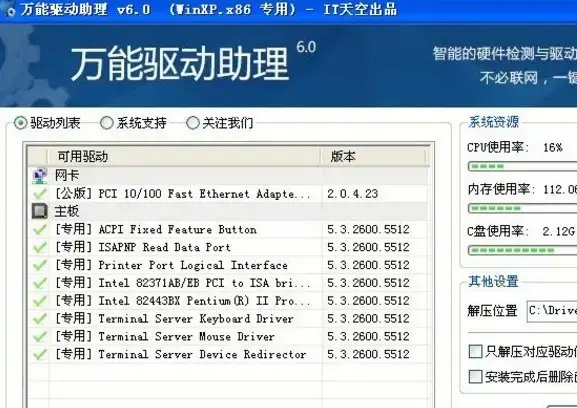Click the CPU usage value 16%
Image resolution: width=577 pixels, height=408 pixels.
click(553, 148)
